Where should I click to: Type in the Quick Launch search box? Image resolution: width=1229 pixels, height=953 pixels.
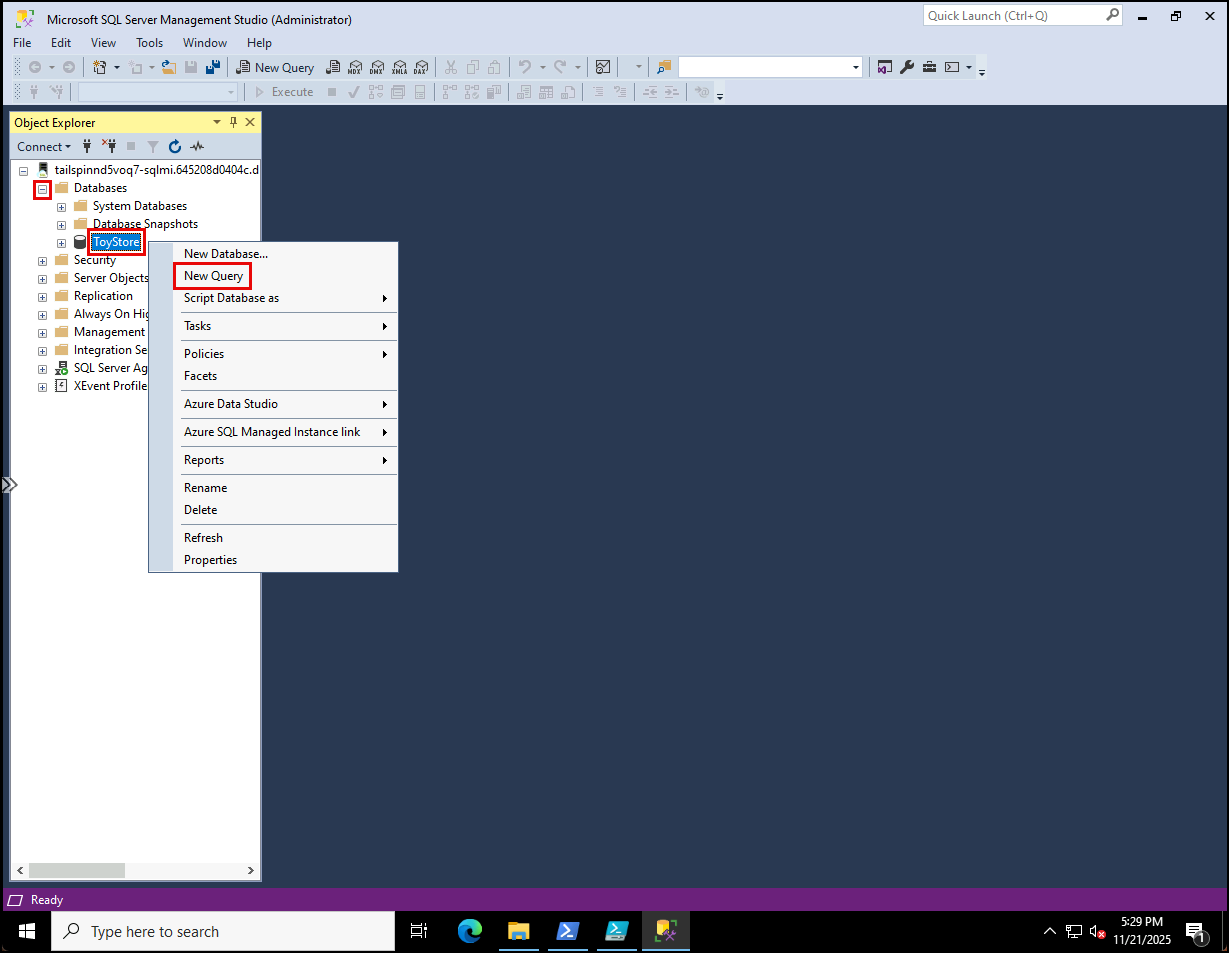point(1015,15)
